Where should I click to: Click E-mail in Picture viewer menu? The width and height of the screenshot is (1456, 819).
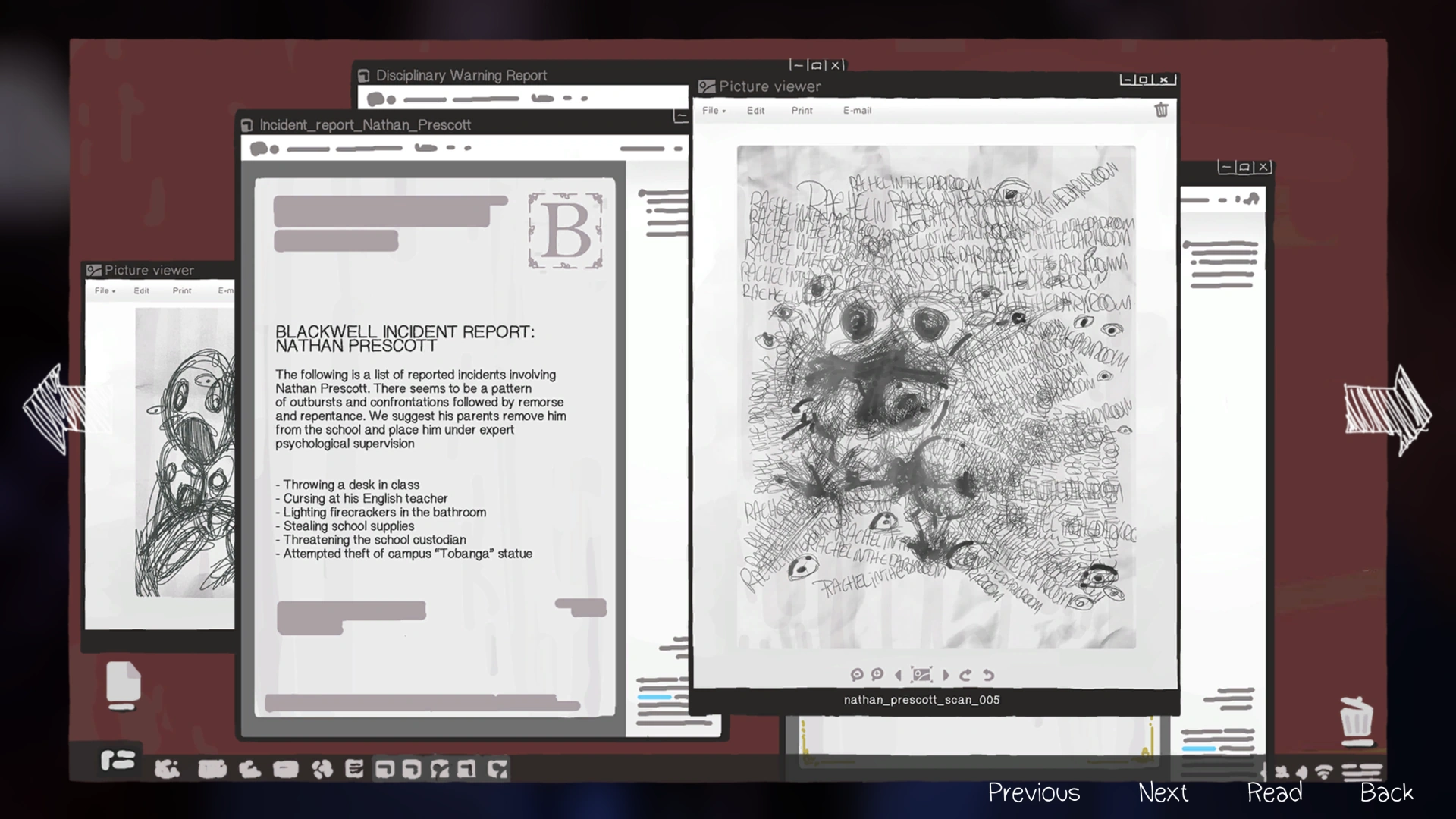point(857,111)
